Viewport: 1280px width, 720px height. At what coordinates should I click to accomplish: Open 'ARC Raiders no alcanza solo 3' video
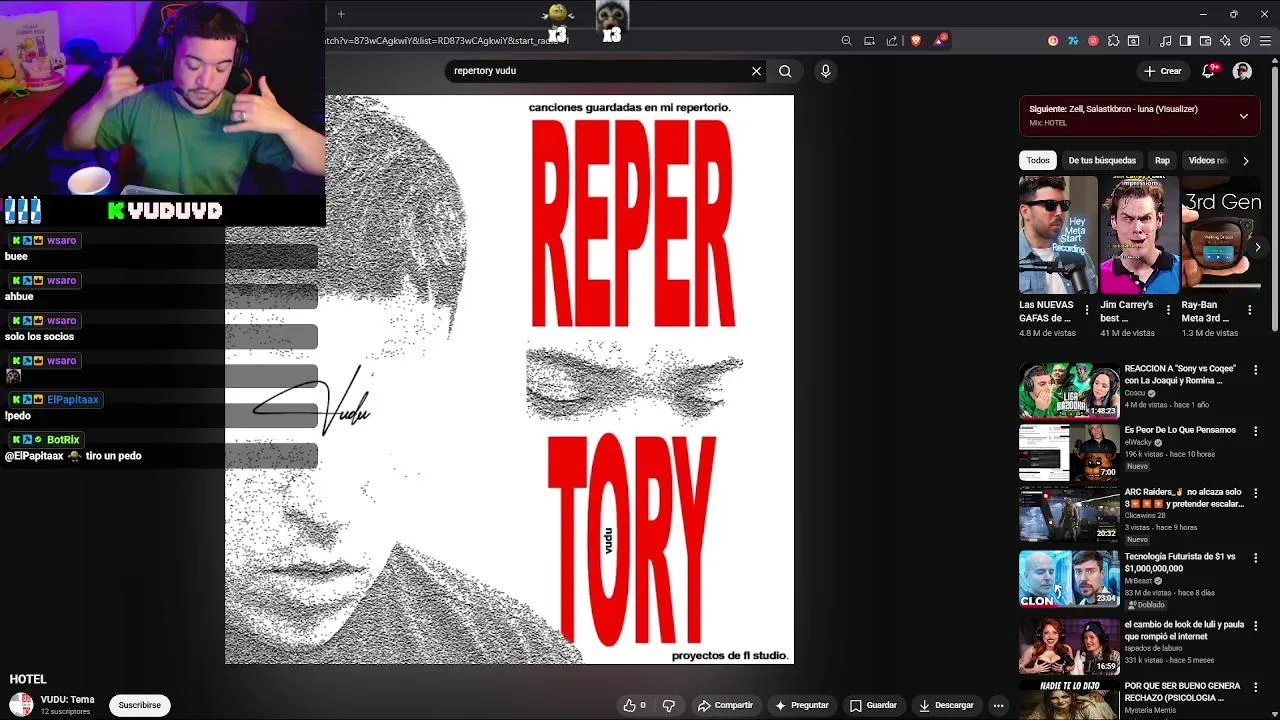pyautogui.click(x=1069, y=514)
